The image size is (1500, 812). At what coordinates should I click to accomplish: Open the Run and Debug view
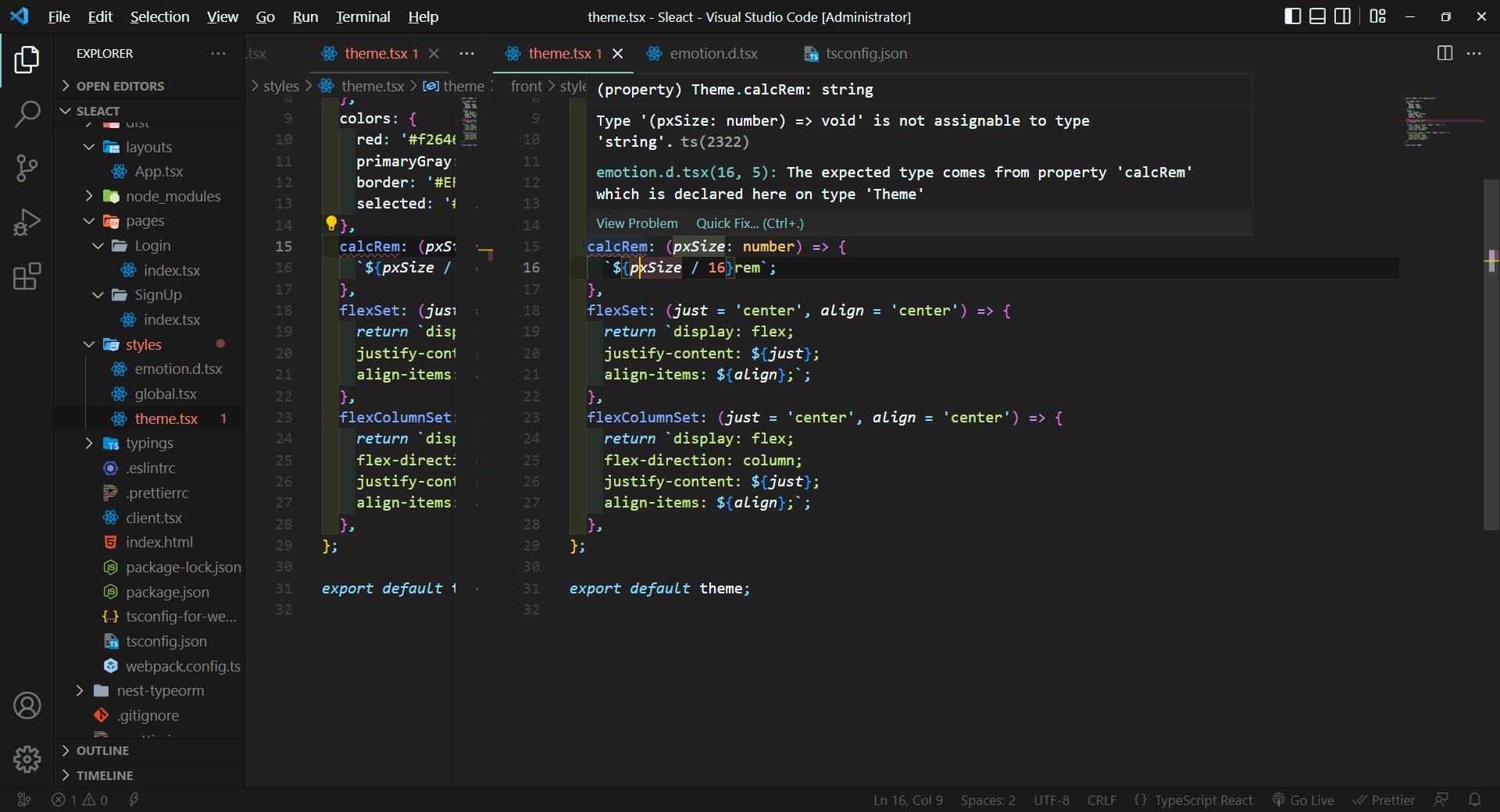[27, 222]
